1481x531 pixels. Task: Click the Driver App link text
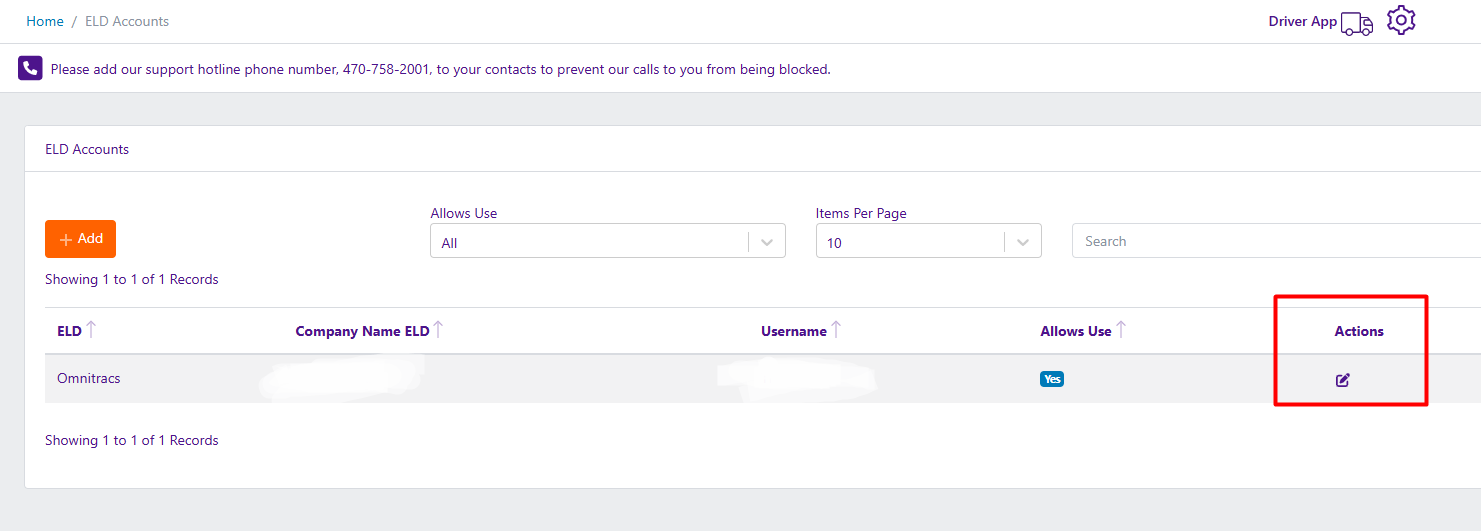(x=1302, y=21)
